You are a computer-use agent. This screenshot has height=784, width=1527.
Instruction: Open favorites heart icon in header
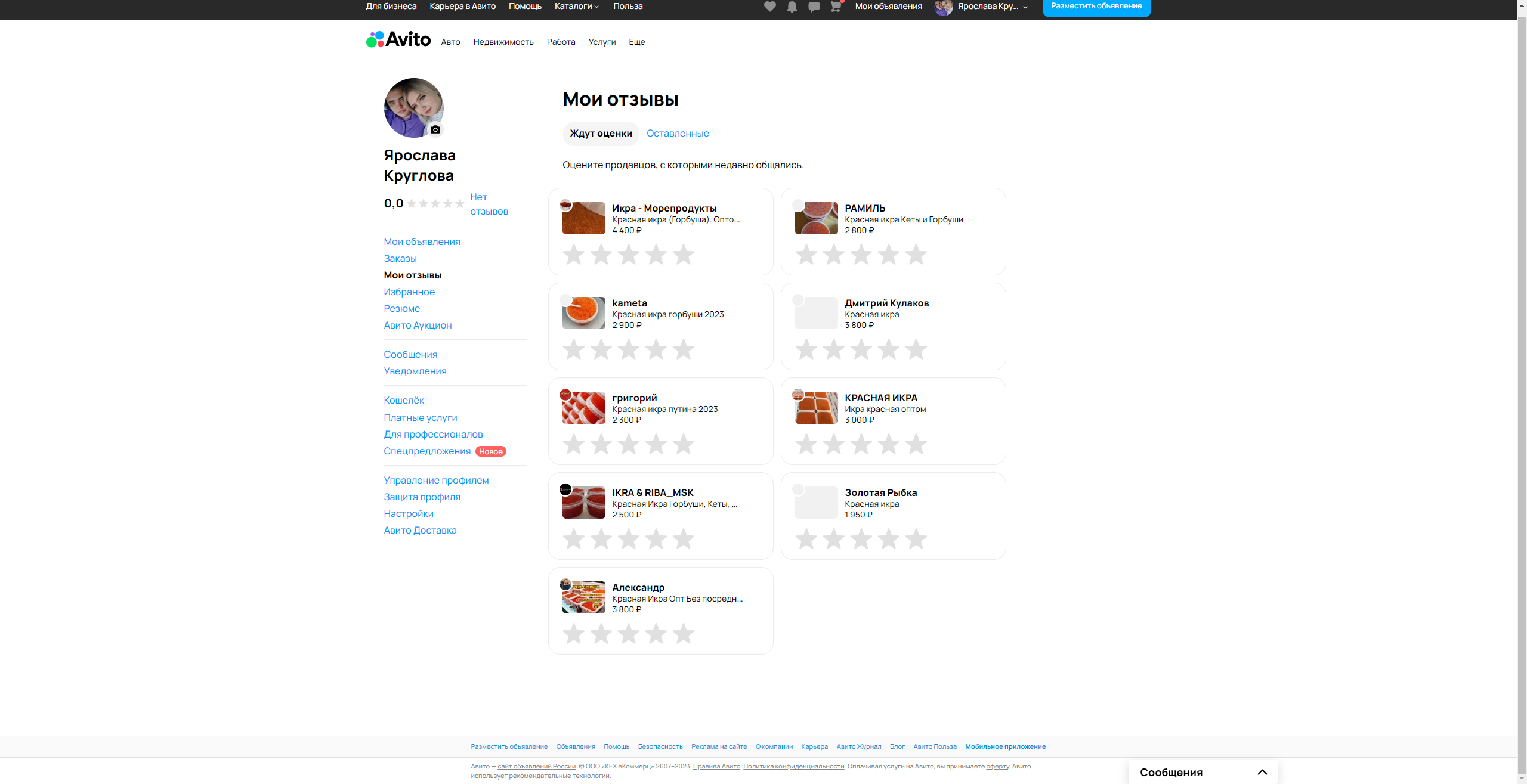click(770, 7)
